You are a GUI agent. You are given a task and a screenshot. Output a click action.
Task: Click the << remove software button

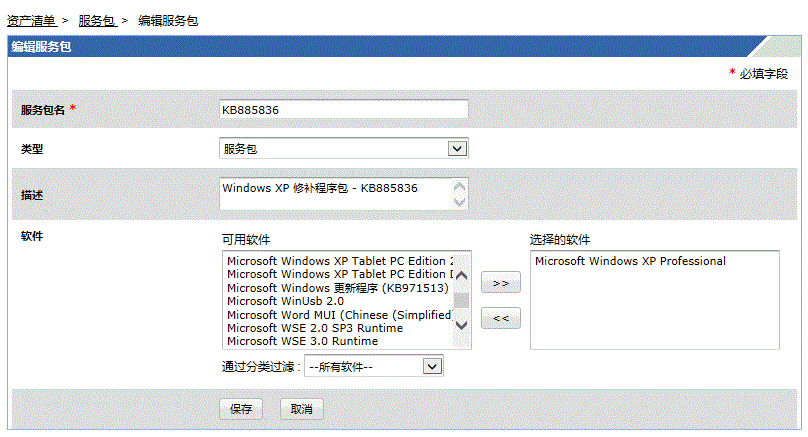[x=501, y=318]
